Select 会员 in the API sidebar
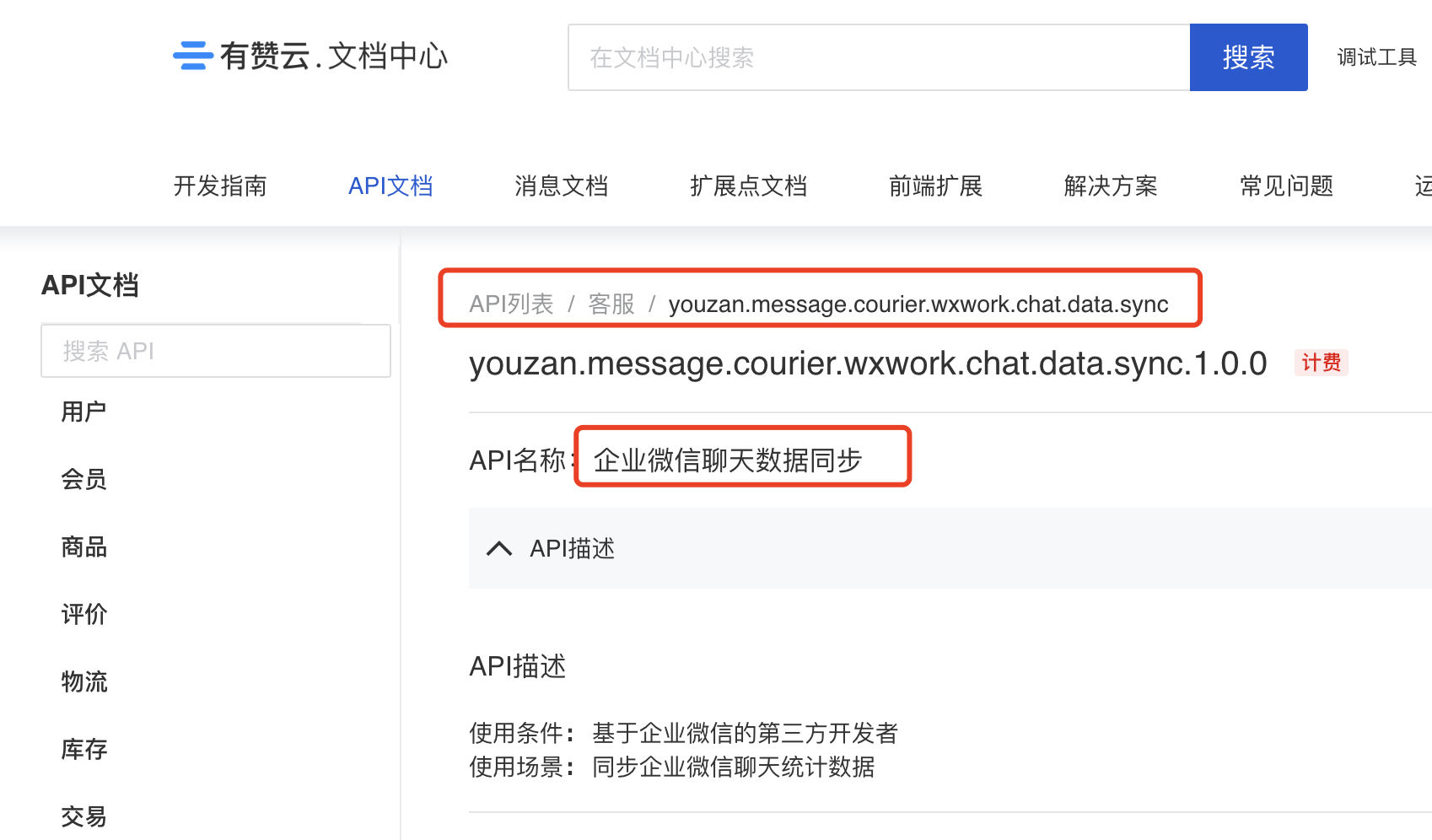This screenshot has height=840, width=1432. tap(83, 479)
